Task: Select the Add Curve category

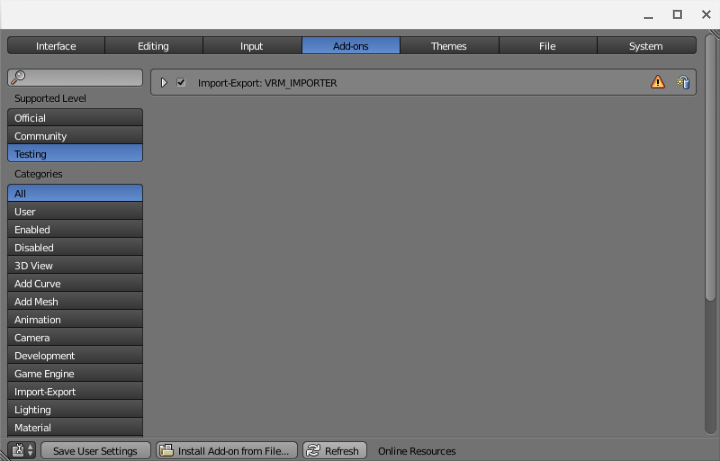Action: point(75,283)
